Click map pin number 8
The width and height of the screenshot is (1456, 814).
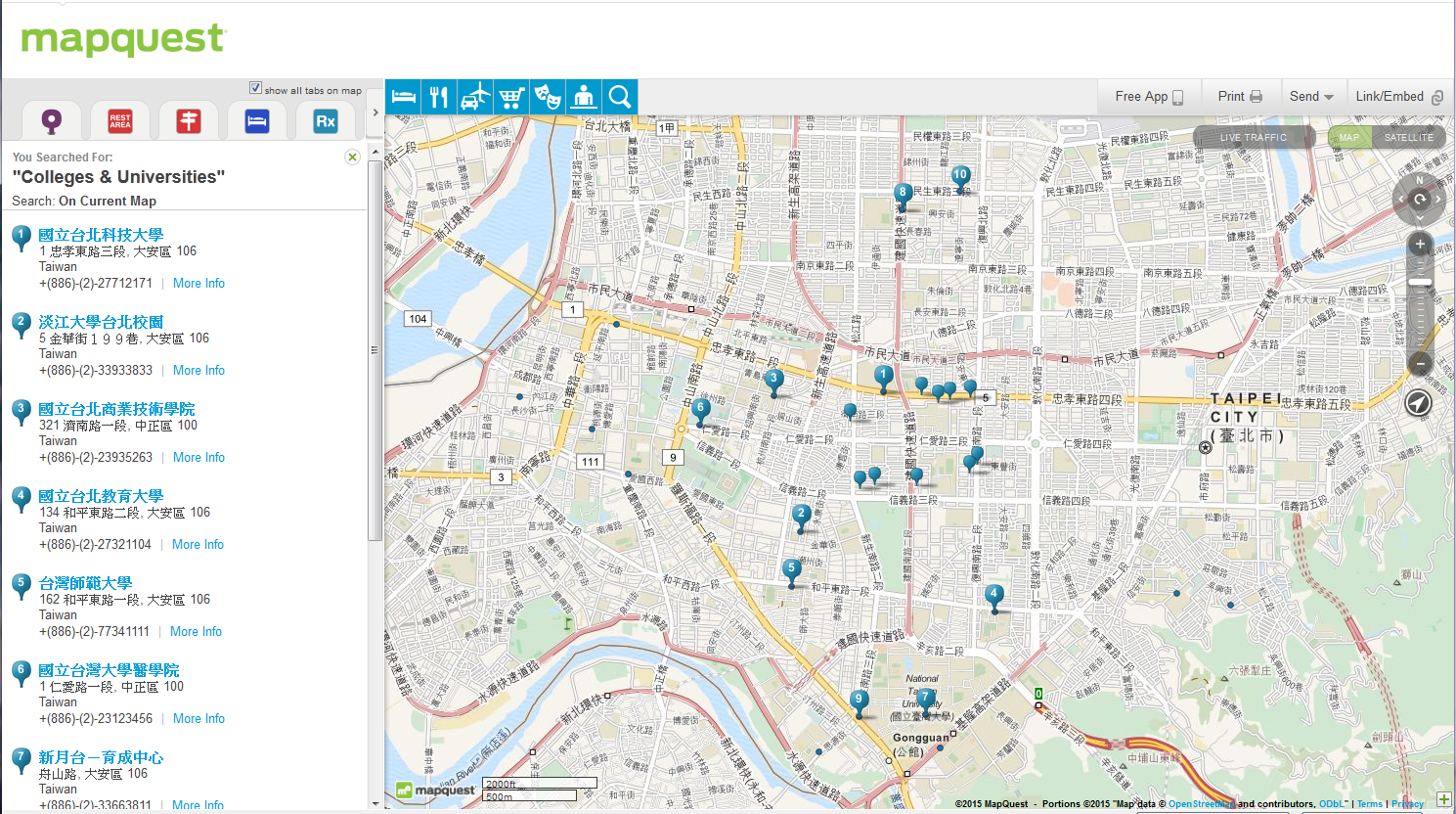pyautogui.click(x=903, y=196)
